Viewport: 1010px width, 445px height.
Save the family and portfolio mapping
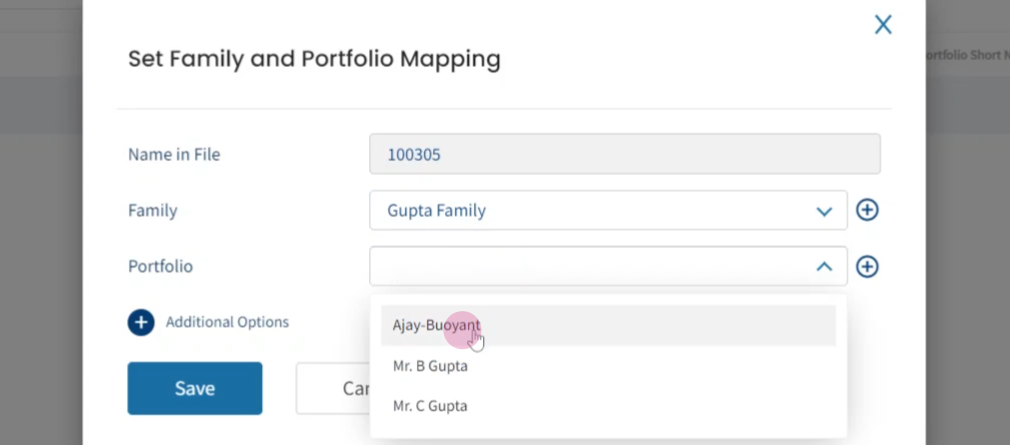(195, 388)
